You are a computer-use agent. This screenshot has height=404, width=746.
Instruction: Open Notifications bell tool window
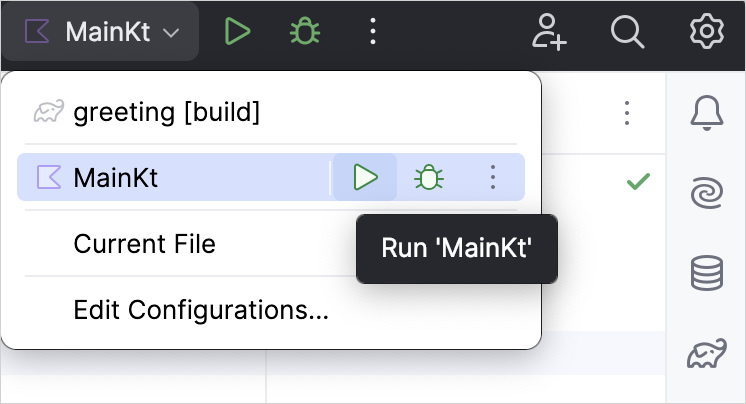click(x=707, y=113)
